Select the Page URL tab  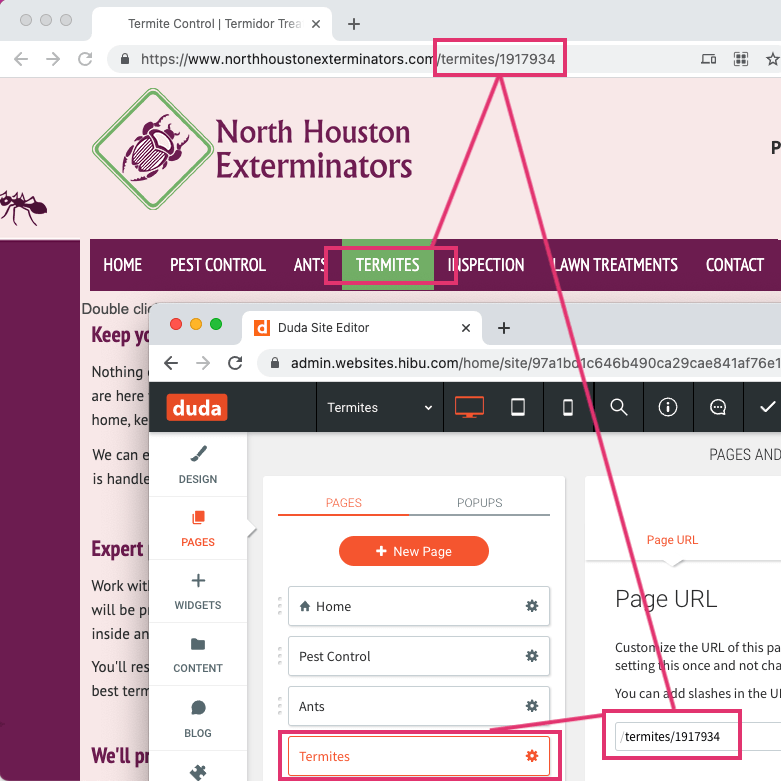pos(672,540)
